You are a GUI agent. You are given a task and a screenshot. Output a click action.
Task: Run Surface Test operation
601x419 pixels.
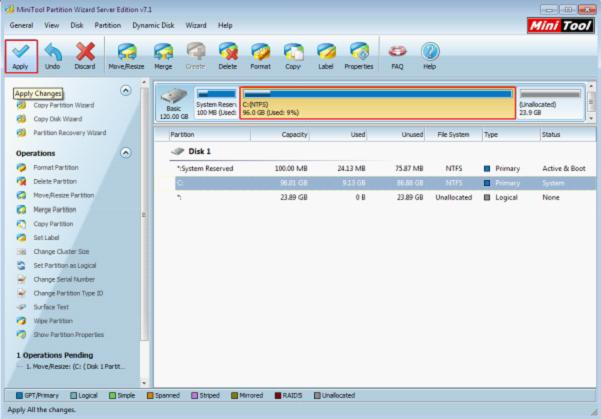point(43,307)
